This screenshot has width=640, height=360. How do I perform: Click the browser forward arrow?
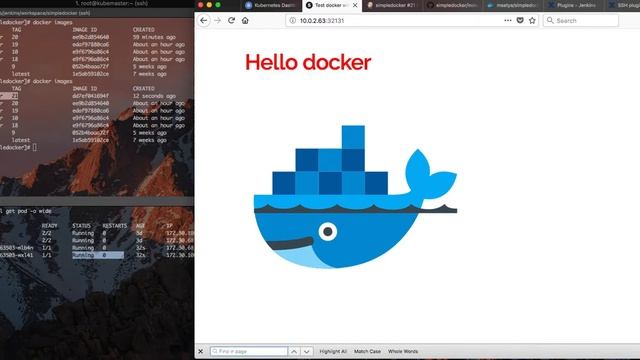[218, 20]
